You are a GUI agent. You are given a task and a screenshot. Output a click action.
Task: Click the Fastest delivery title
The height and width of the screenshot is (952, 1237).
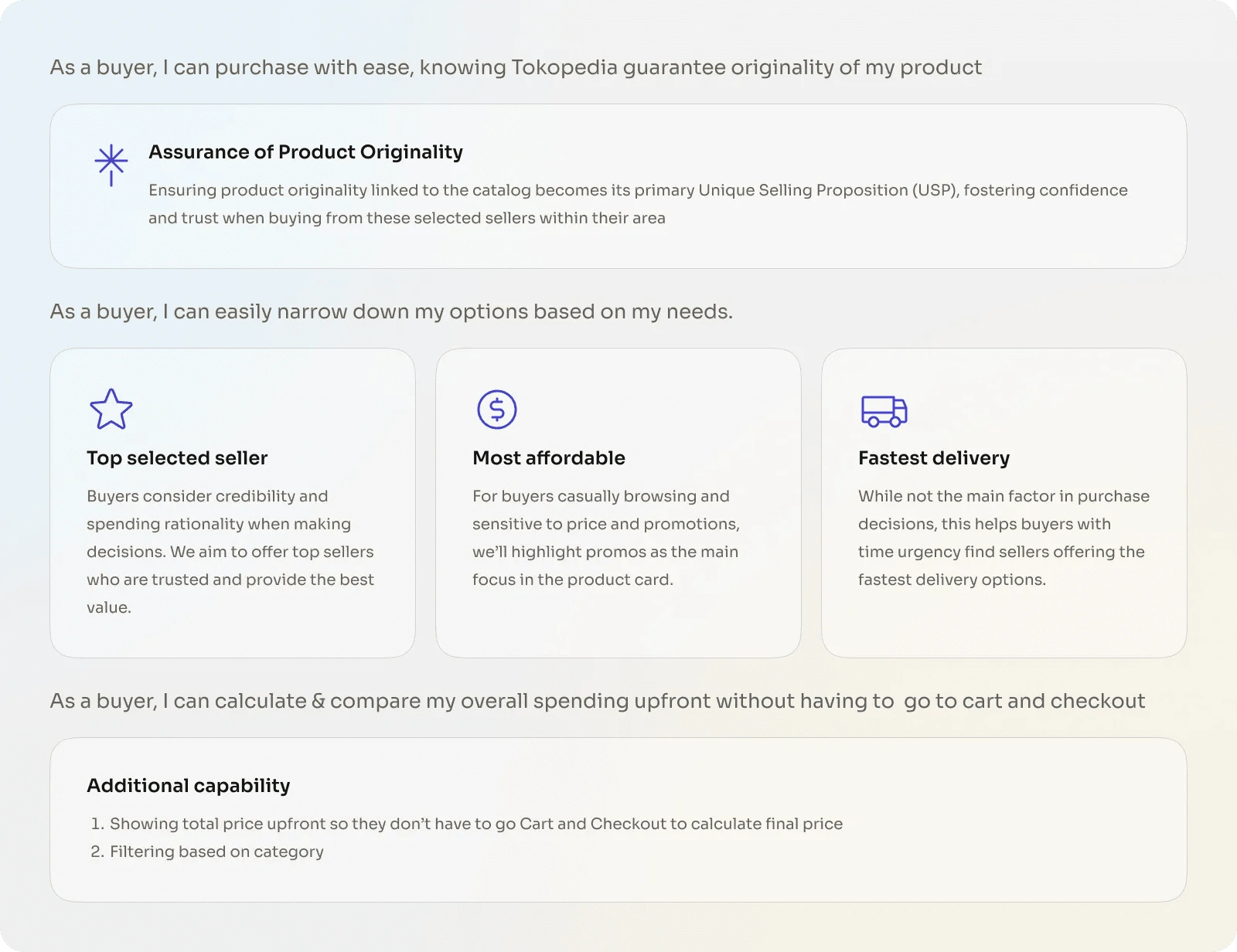(934, 458)
